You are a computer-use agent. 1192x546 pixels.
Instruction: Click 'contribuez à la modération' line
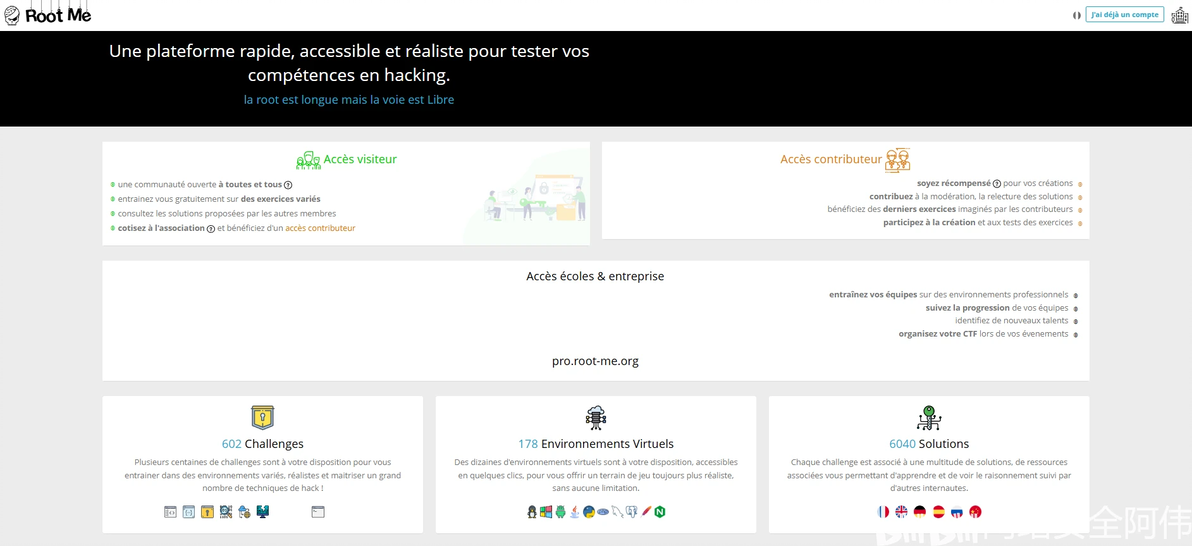[972, 196]
